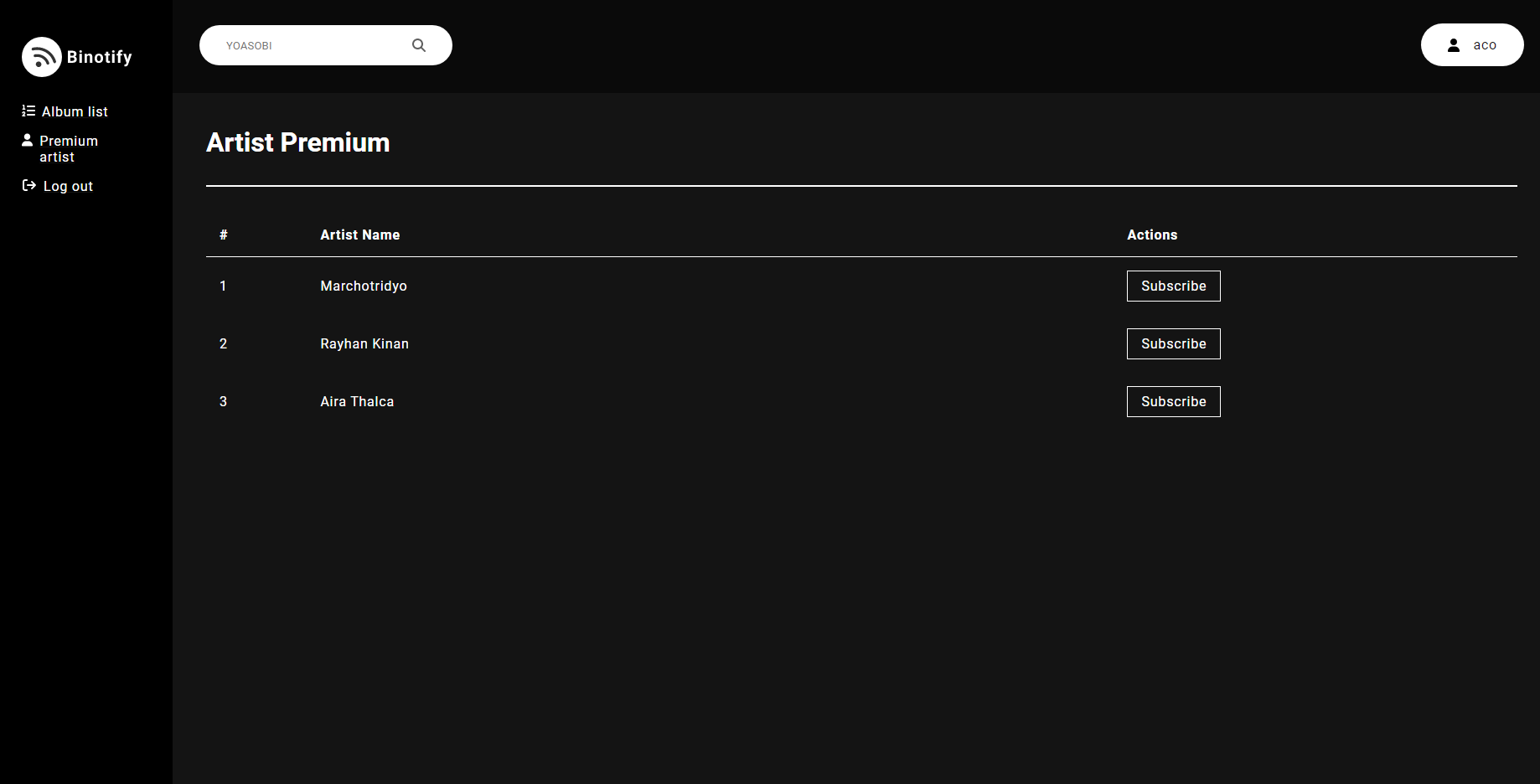Select the Rayhan Kinan artist name
The image size is (1540, 784).
(364, 343)
